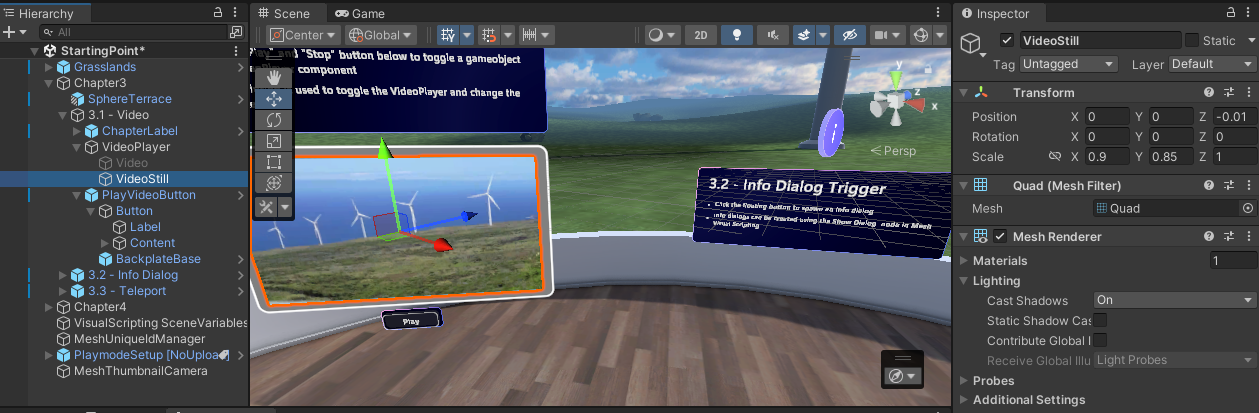The width and height of the screenshot is (1259, 413).
Task: Select PlayVideoButton in Hierarchy
Action: point(149,195)
